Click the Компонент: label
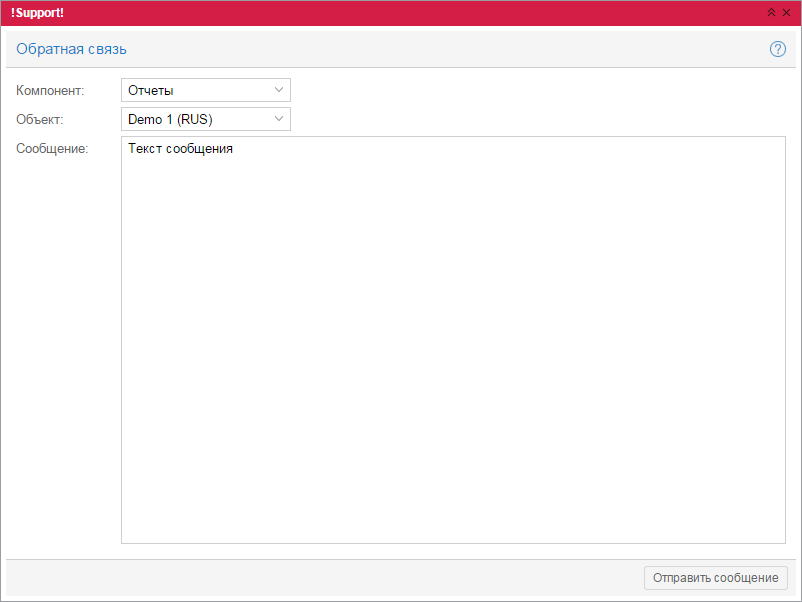The width and height of the screenshot is (802, 602). point(50,90)
